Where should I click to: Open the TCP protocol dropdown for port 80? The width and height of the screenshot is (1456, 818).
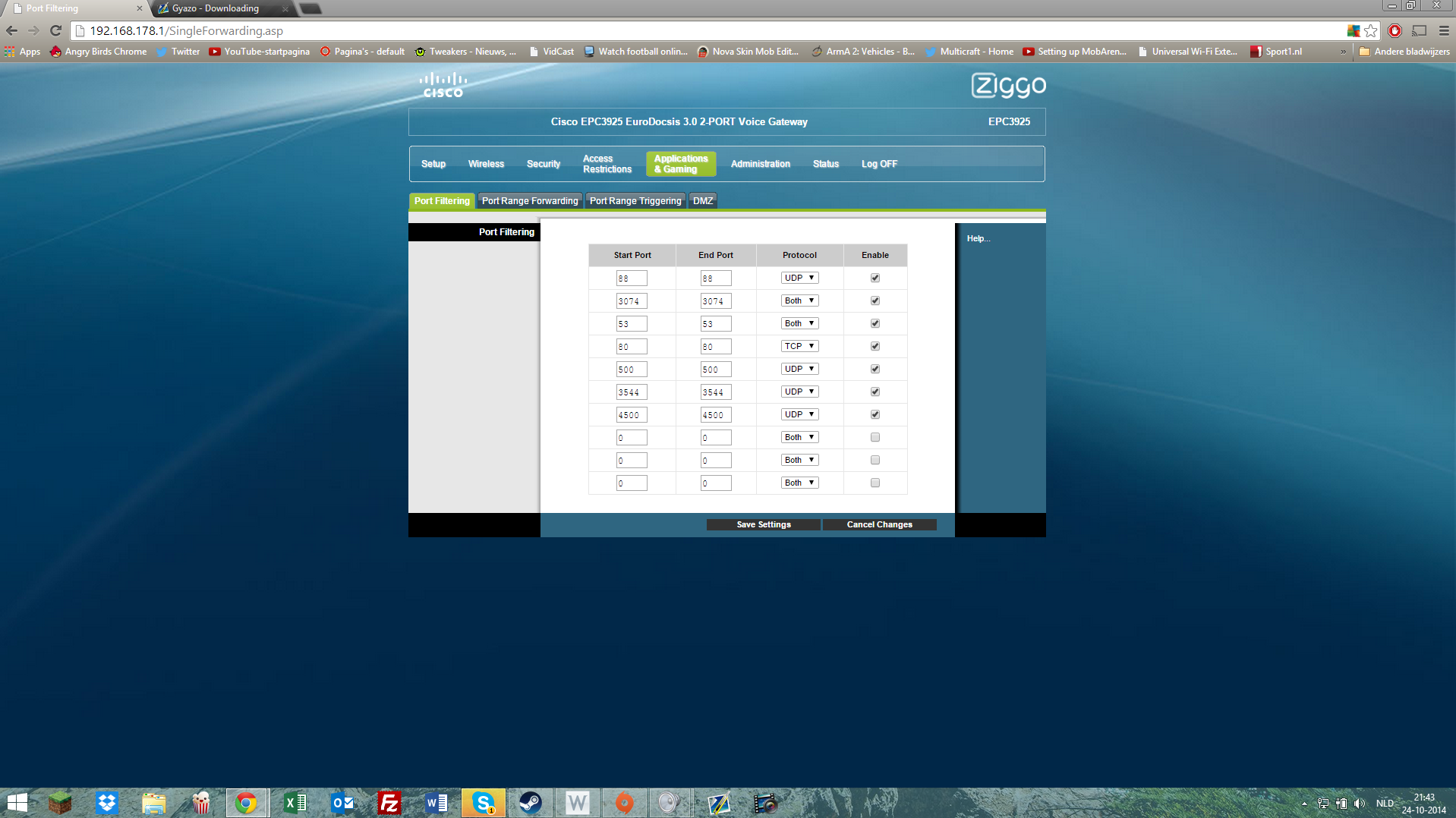point(800,346)
